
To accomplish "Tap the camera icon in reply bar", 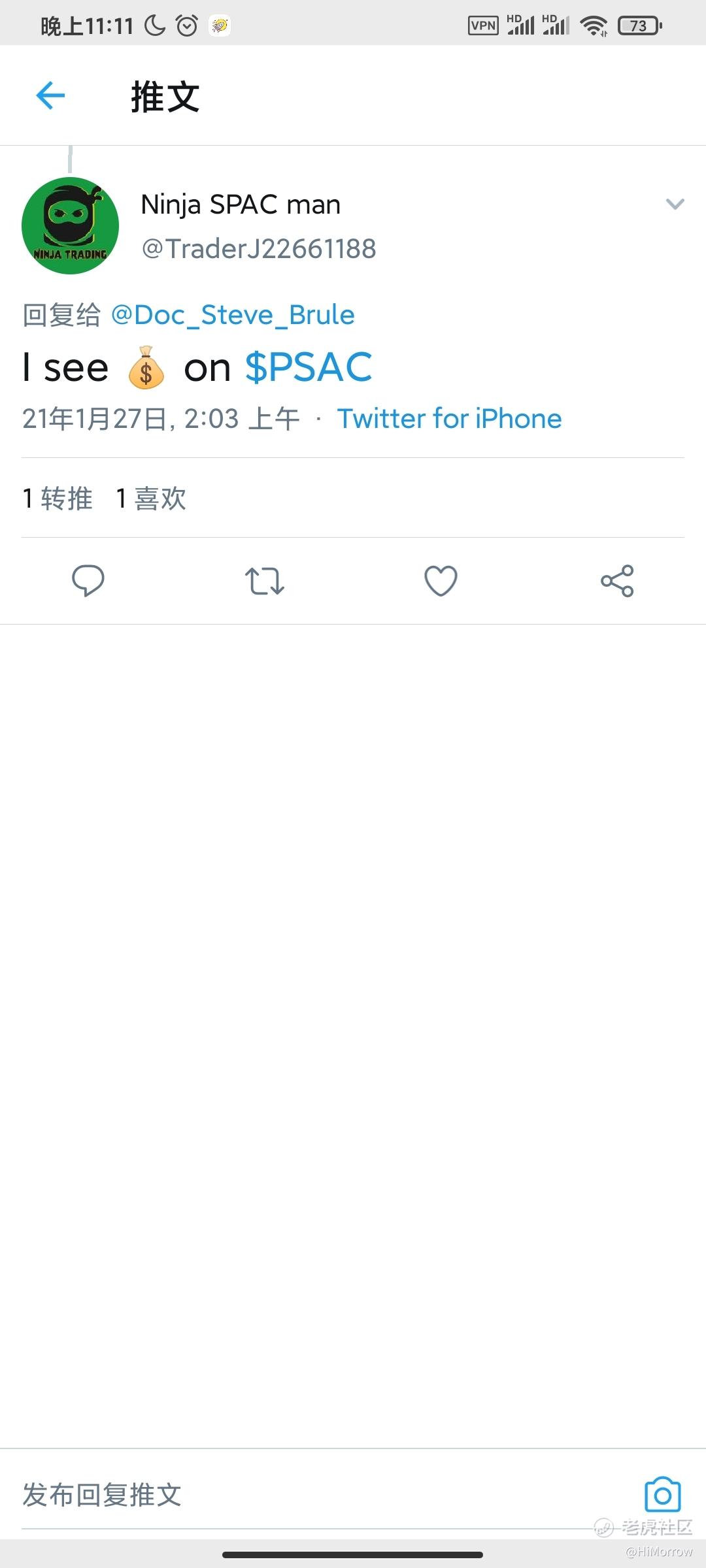I will pyautogui.click(x=662, y=1494).
